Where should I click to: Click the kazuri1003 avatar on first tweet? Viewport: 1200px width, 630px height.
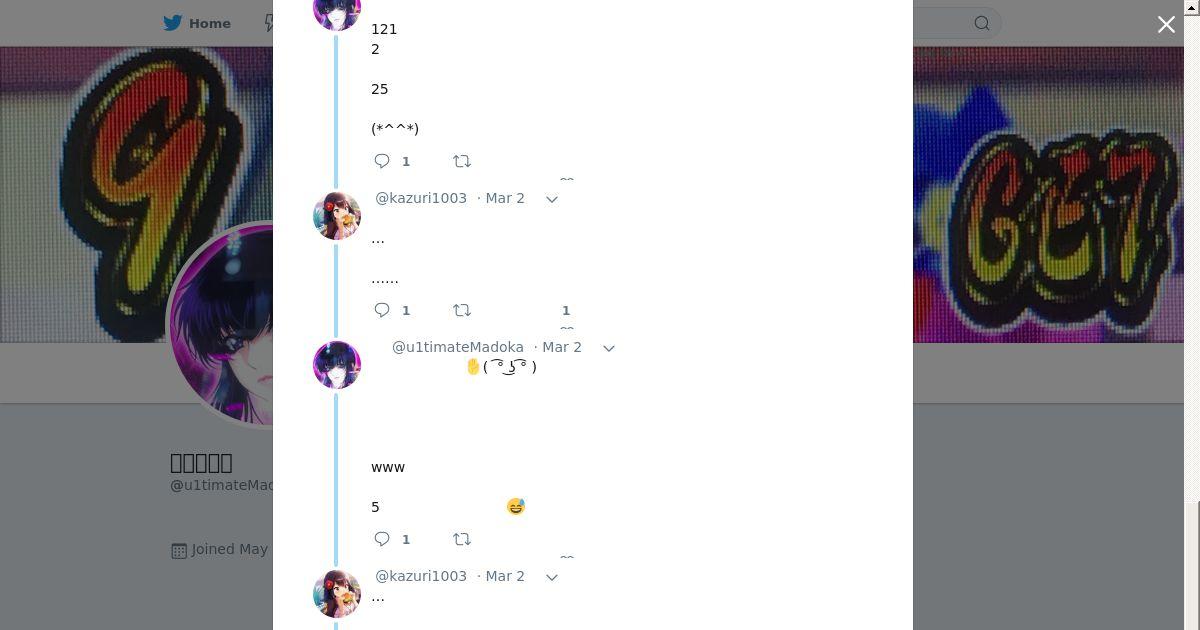tap(337, 216)
